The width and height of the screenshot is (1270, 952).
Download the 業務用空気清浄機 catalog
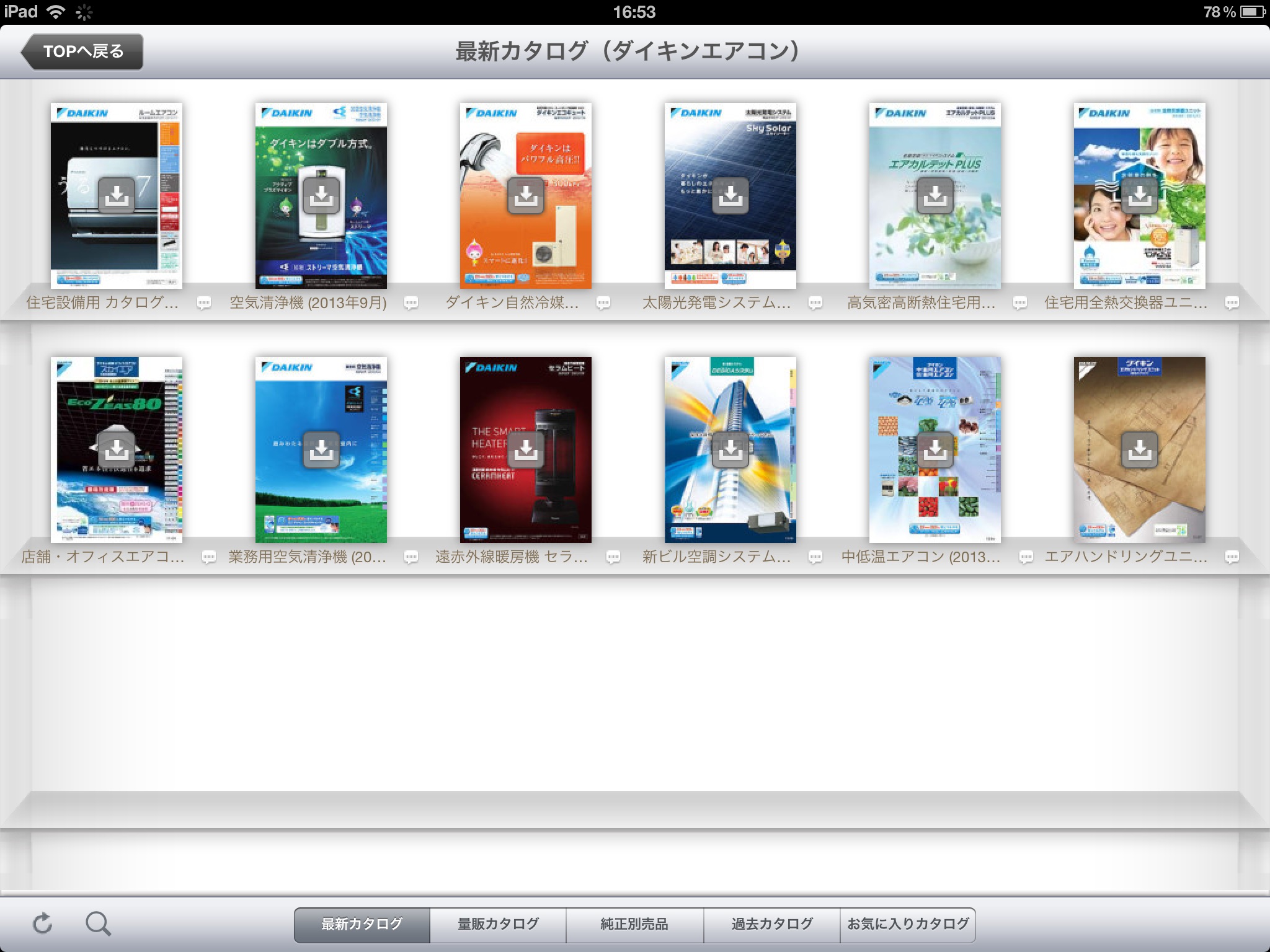321,450
